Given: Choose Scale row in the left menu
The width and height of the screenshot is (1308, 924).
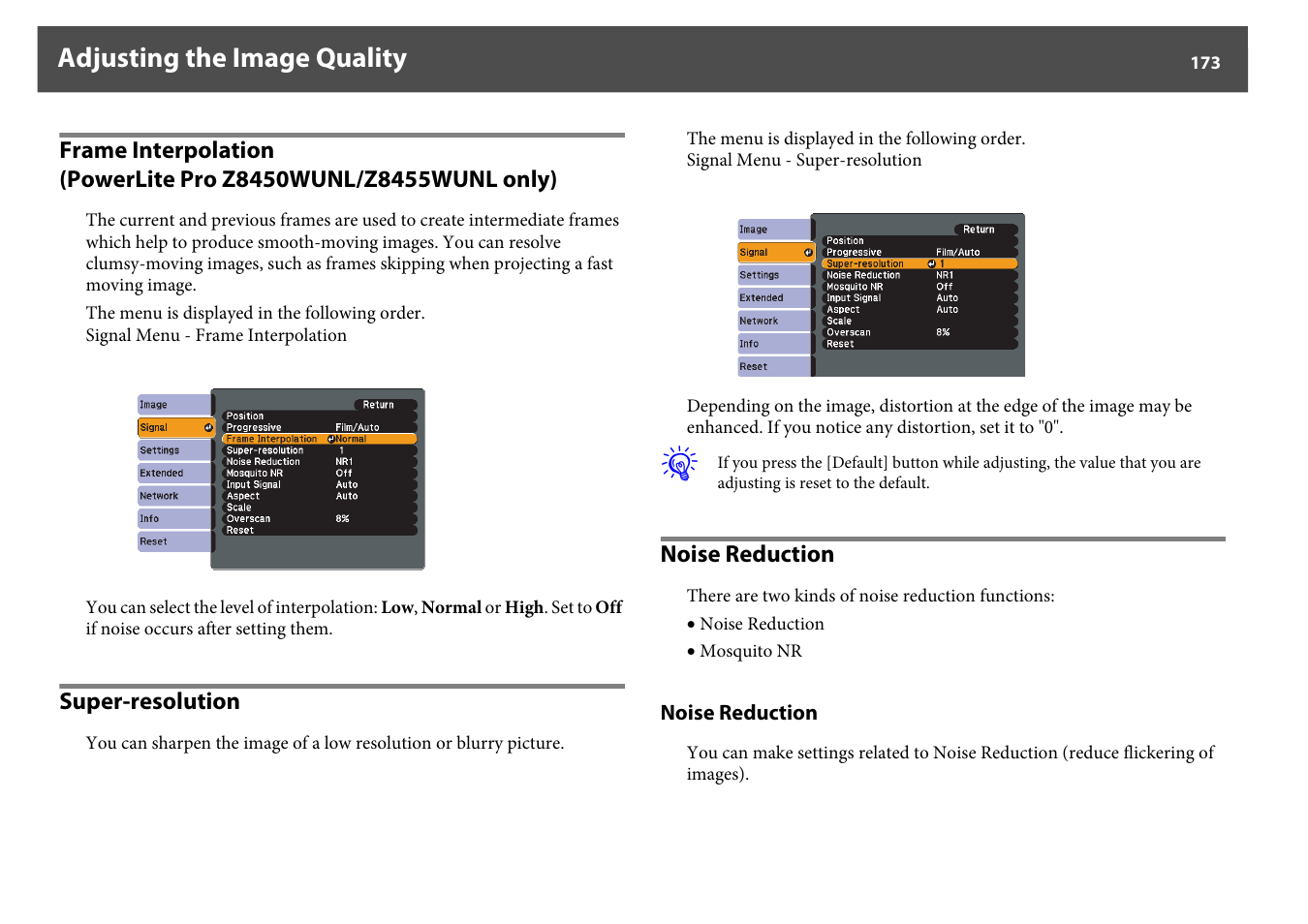Looking at the screenshot, I should pos(320,508).
